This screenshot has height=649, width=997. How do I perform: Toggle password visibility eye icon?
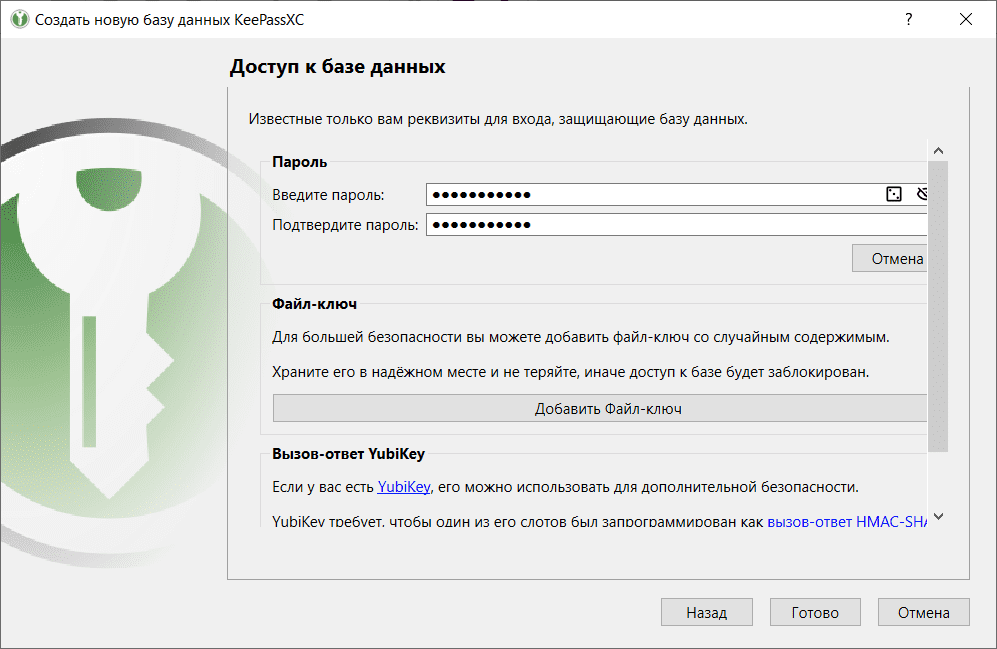pos(921,195)
